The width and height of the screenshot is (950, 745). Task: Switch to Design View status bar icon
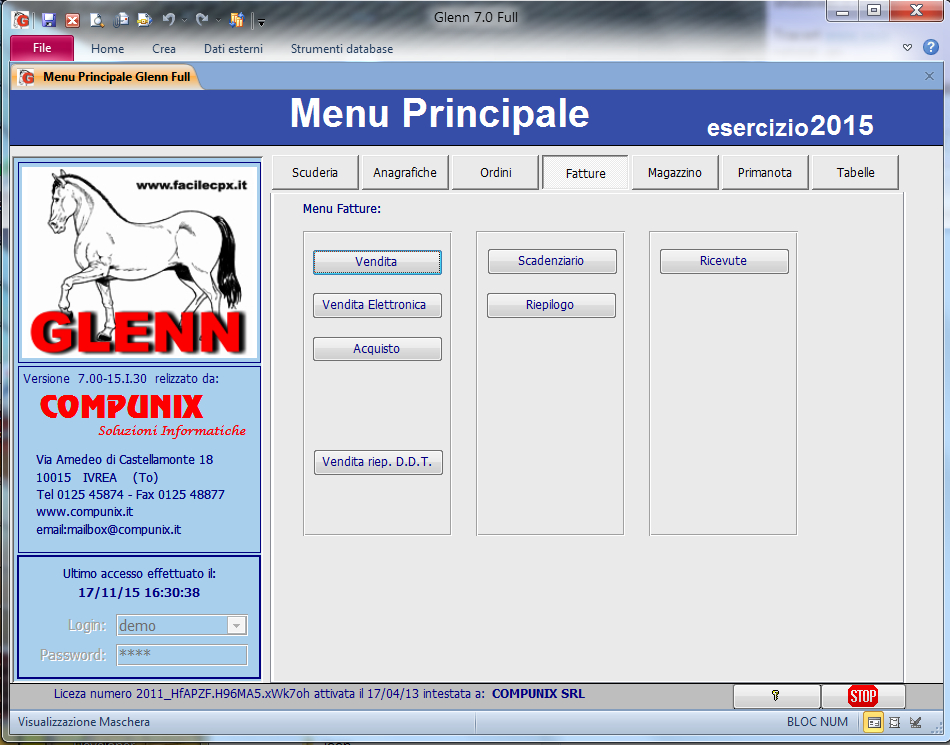(x=915, y=722)
